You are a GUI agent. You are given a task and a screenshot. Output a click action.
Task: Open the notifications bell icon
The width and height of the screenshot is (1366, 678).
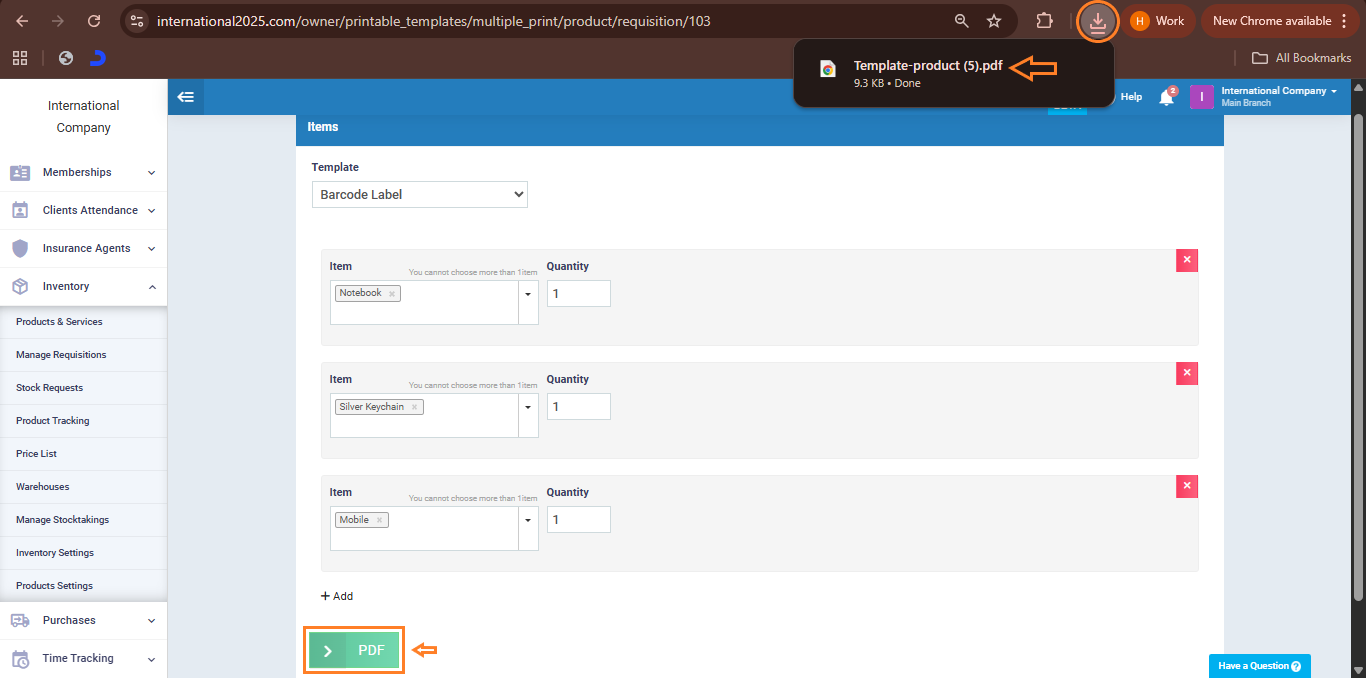click(1166, 97)
